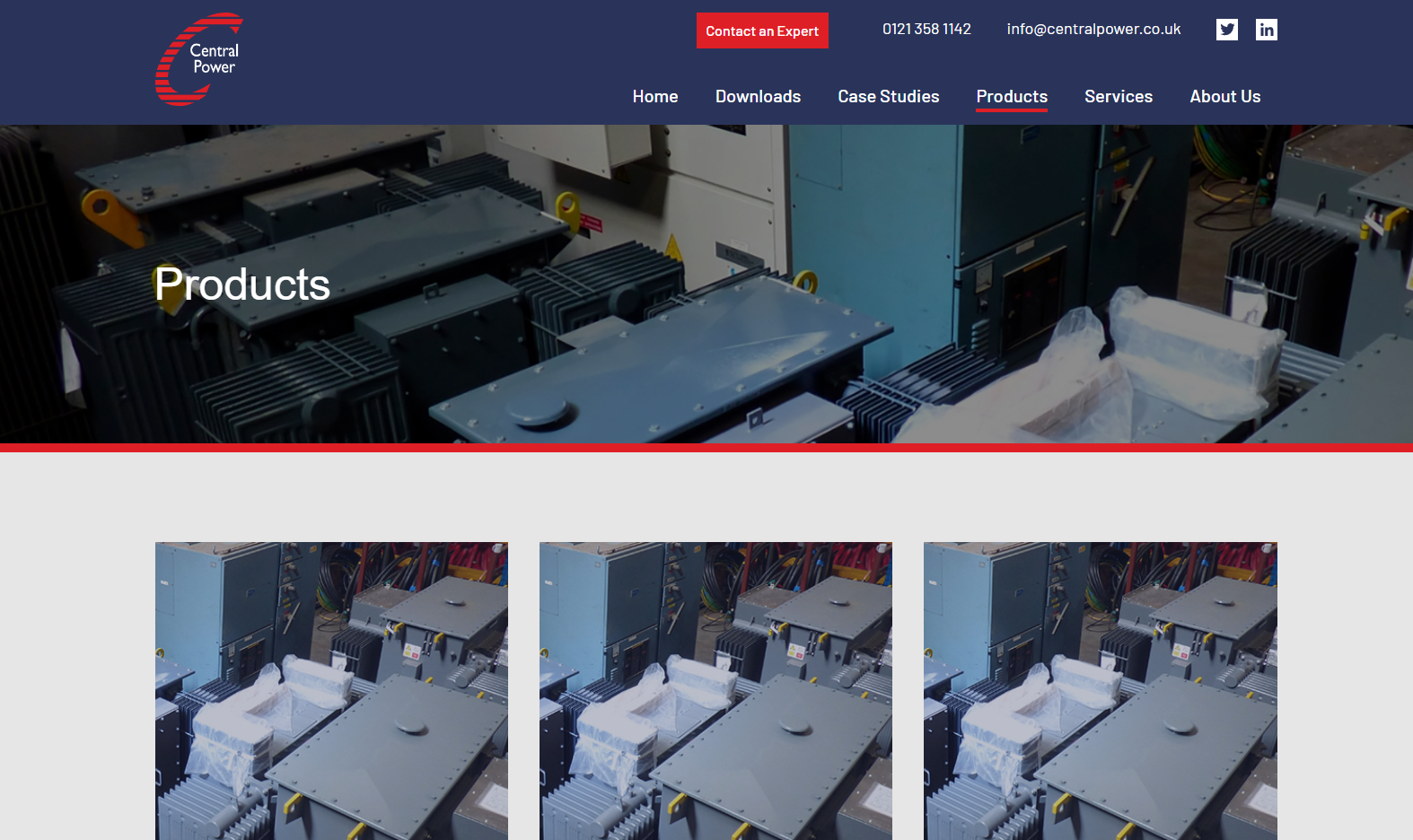Visit the About Us page

[1224, 97]
